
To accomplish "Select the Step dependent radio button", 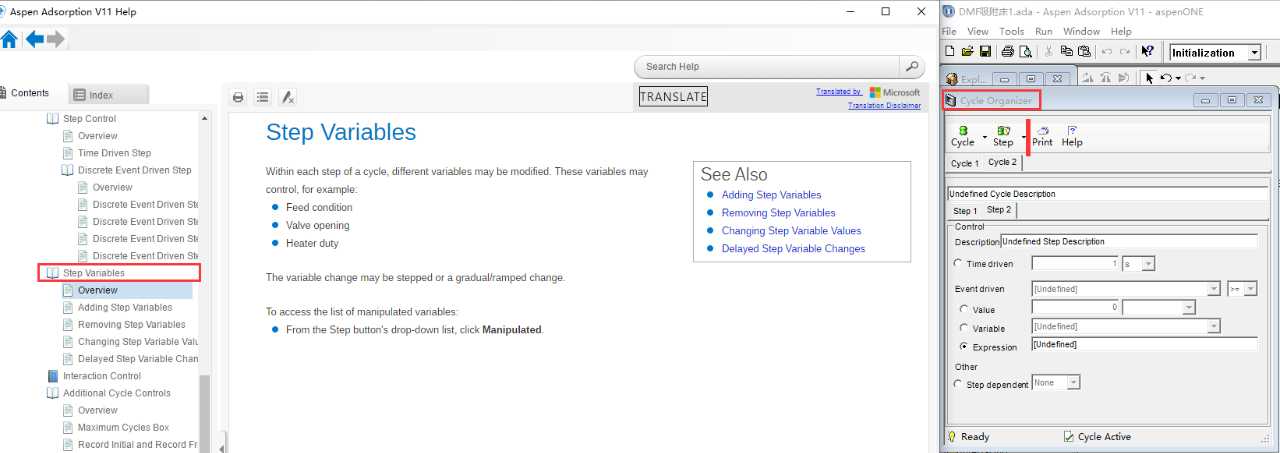I will tap(959, 384).
